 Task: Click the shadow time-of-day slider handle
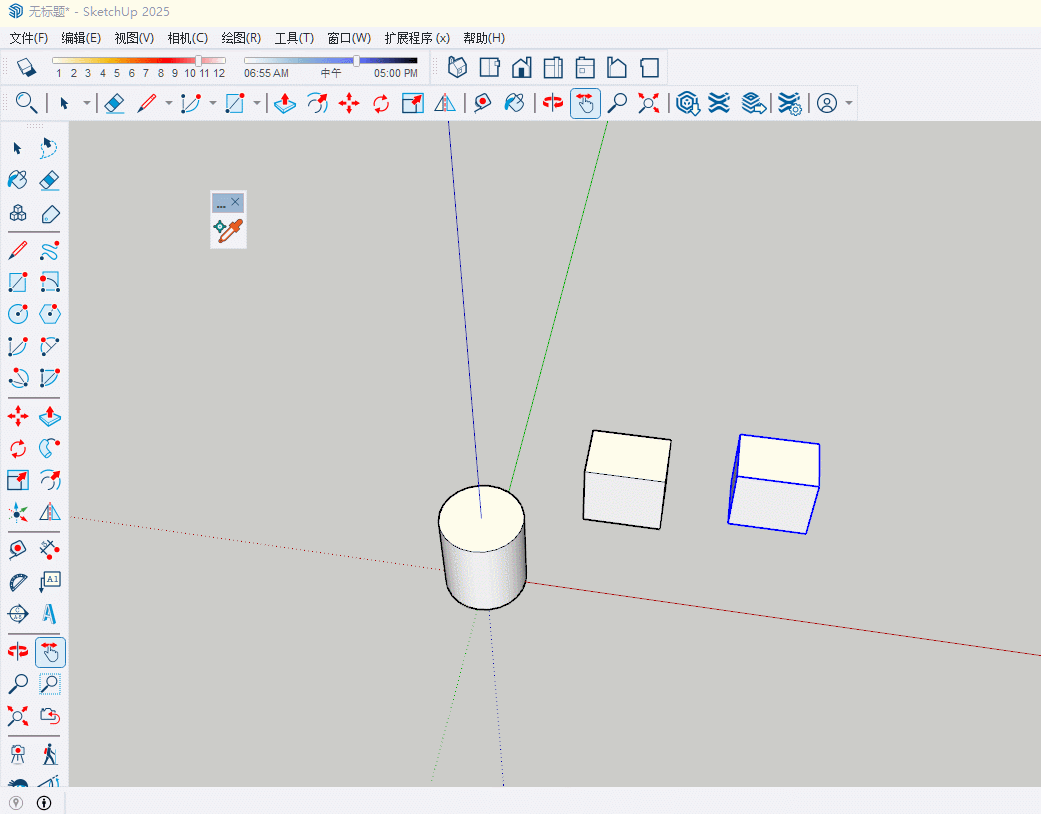pyautogui.click(x=357, y=61)
